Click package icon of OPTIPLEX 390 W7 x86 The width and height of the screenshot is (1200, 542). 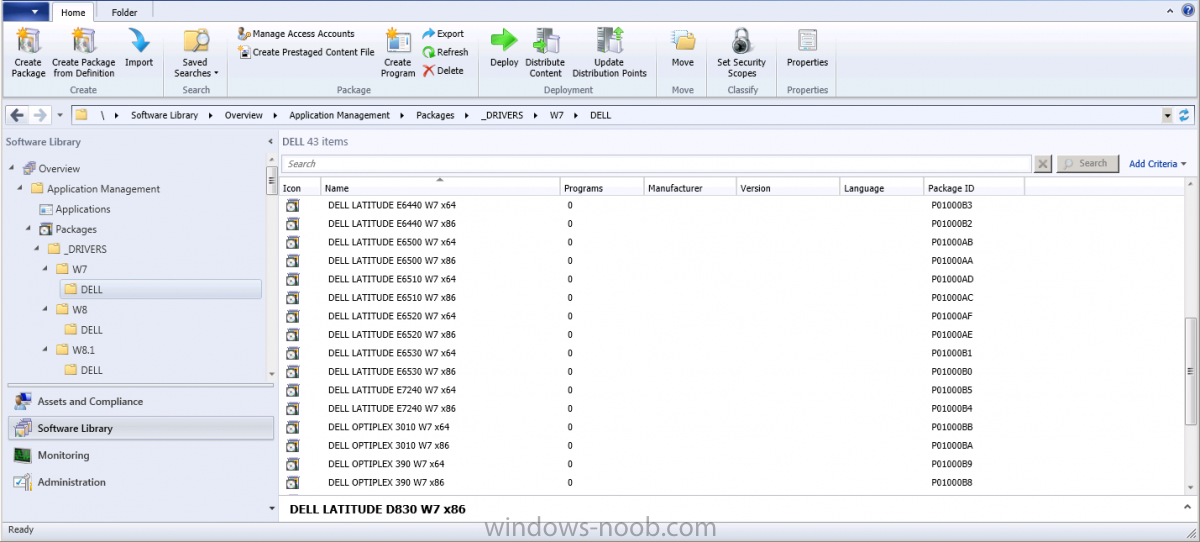coord(292,483)
